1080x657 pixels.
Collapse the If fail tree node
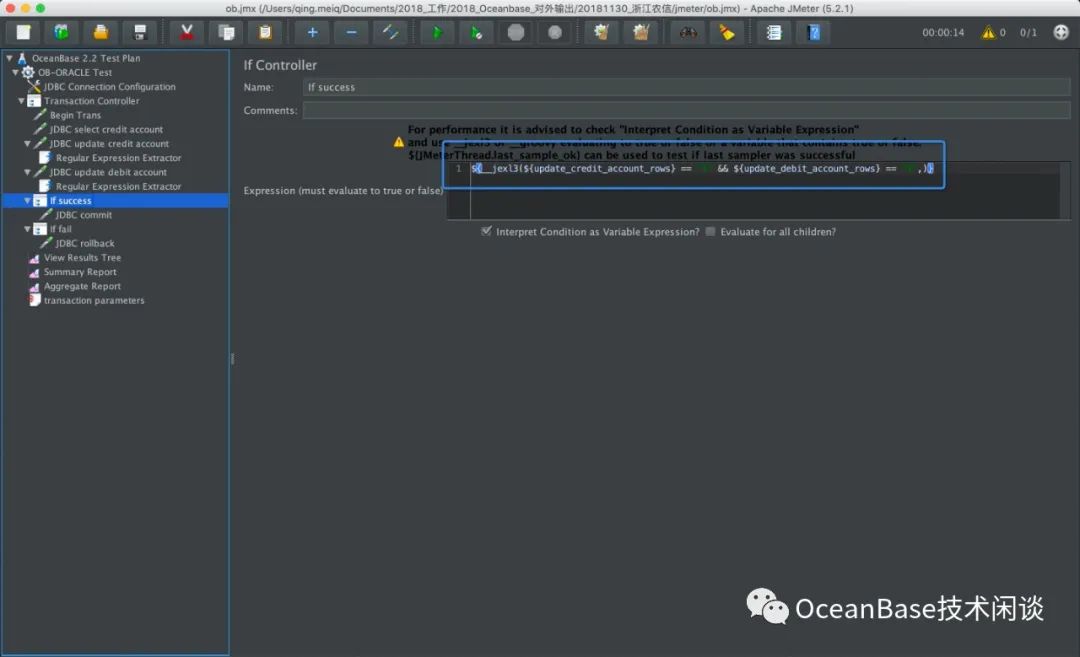(27, 229)
